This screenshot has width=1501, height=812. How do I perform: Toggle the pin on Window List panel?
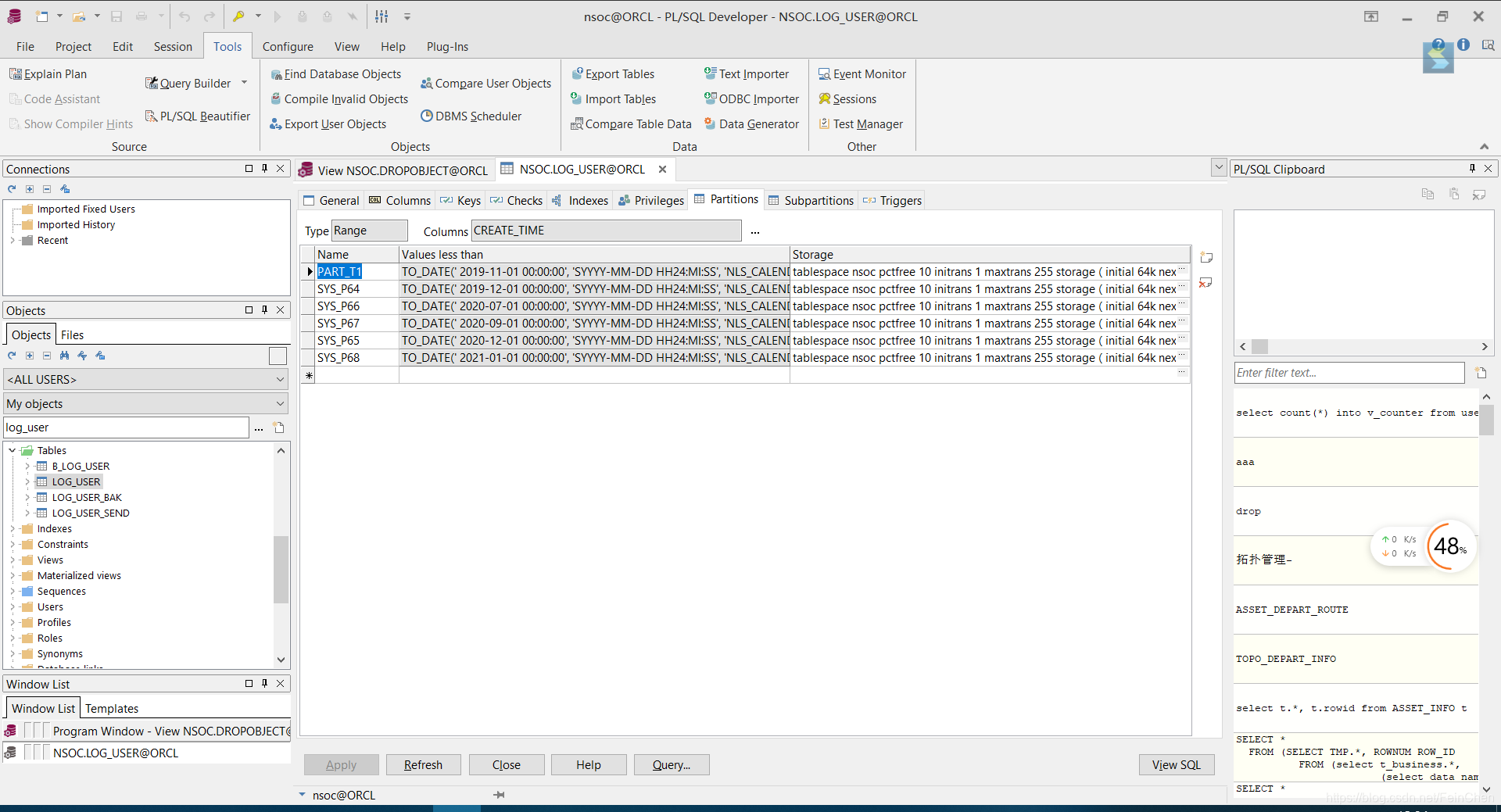[264, 683]
